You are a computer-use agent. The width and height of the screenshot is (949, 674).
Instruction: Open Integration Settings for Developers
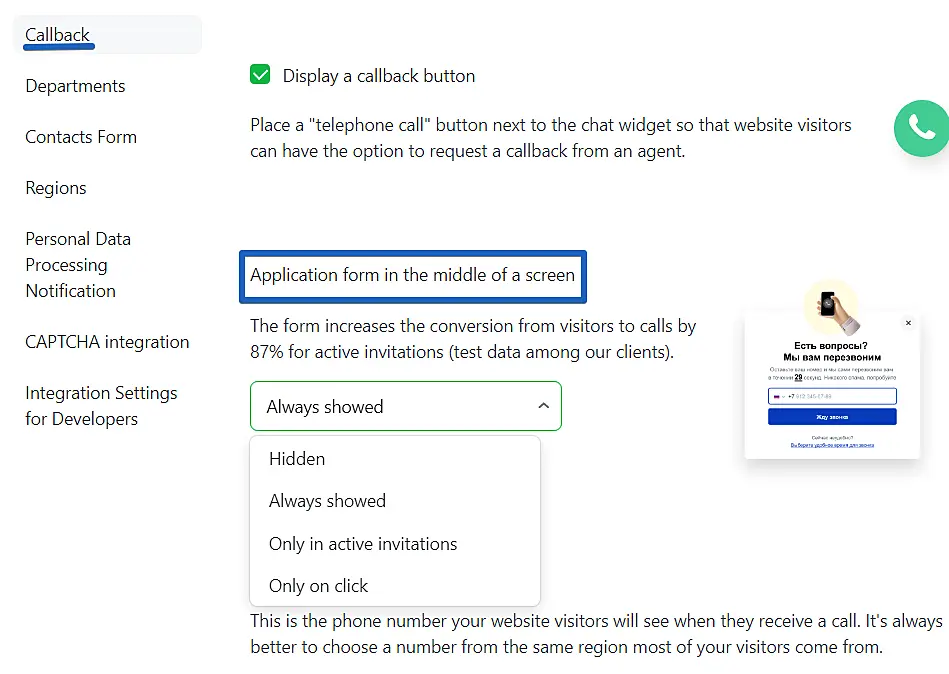[x=100, y=405]
